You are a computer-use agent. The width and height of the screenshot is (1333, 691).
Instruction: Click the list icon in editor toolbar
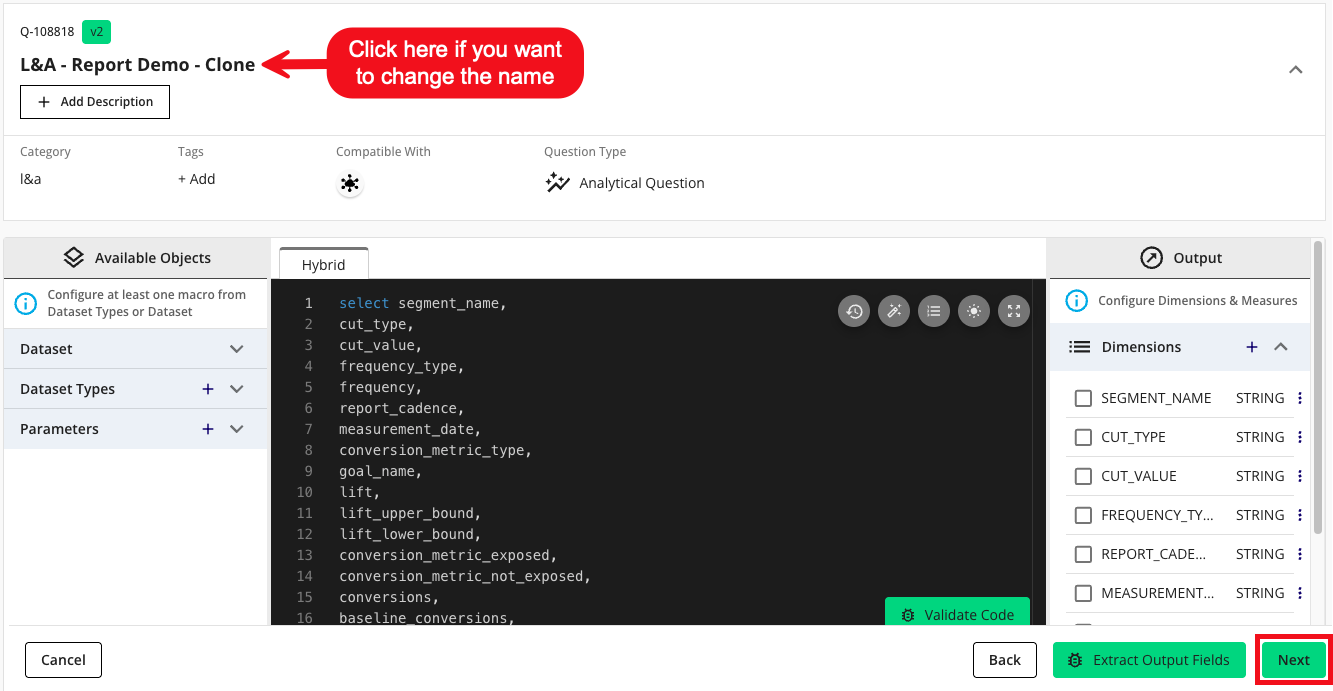click(x=934, y=311)
